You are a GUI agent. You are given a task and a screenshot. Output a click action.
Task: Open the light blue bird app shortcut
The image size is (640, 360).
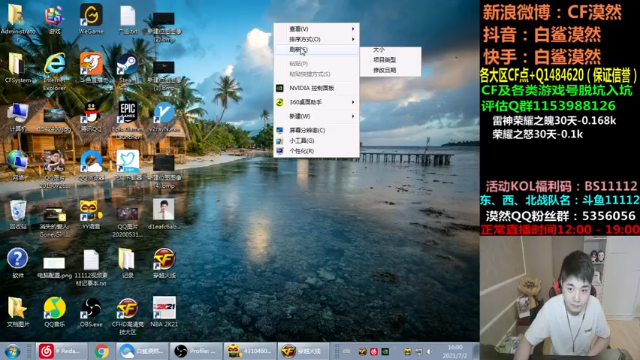[x=128, y=164]
